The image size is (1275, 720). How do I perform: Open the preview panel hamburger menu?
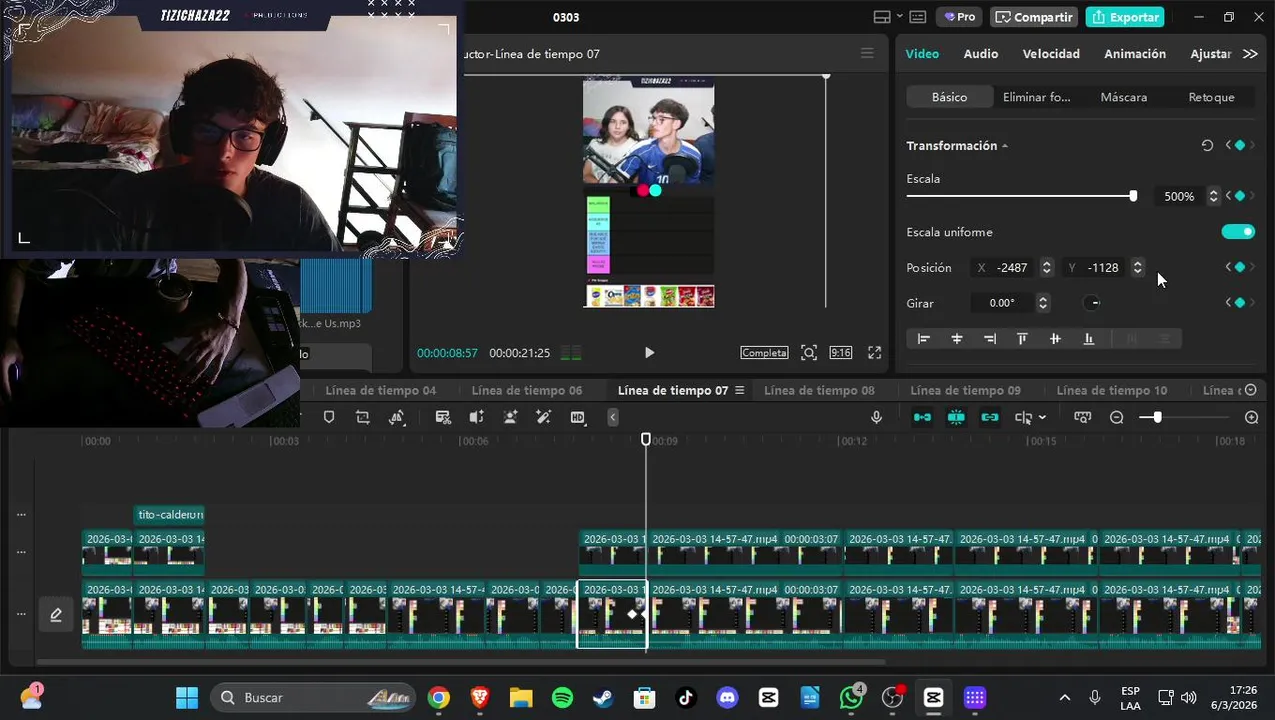pos(867,54)
